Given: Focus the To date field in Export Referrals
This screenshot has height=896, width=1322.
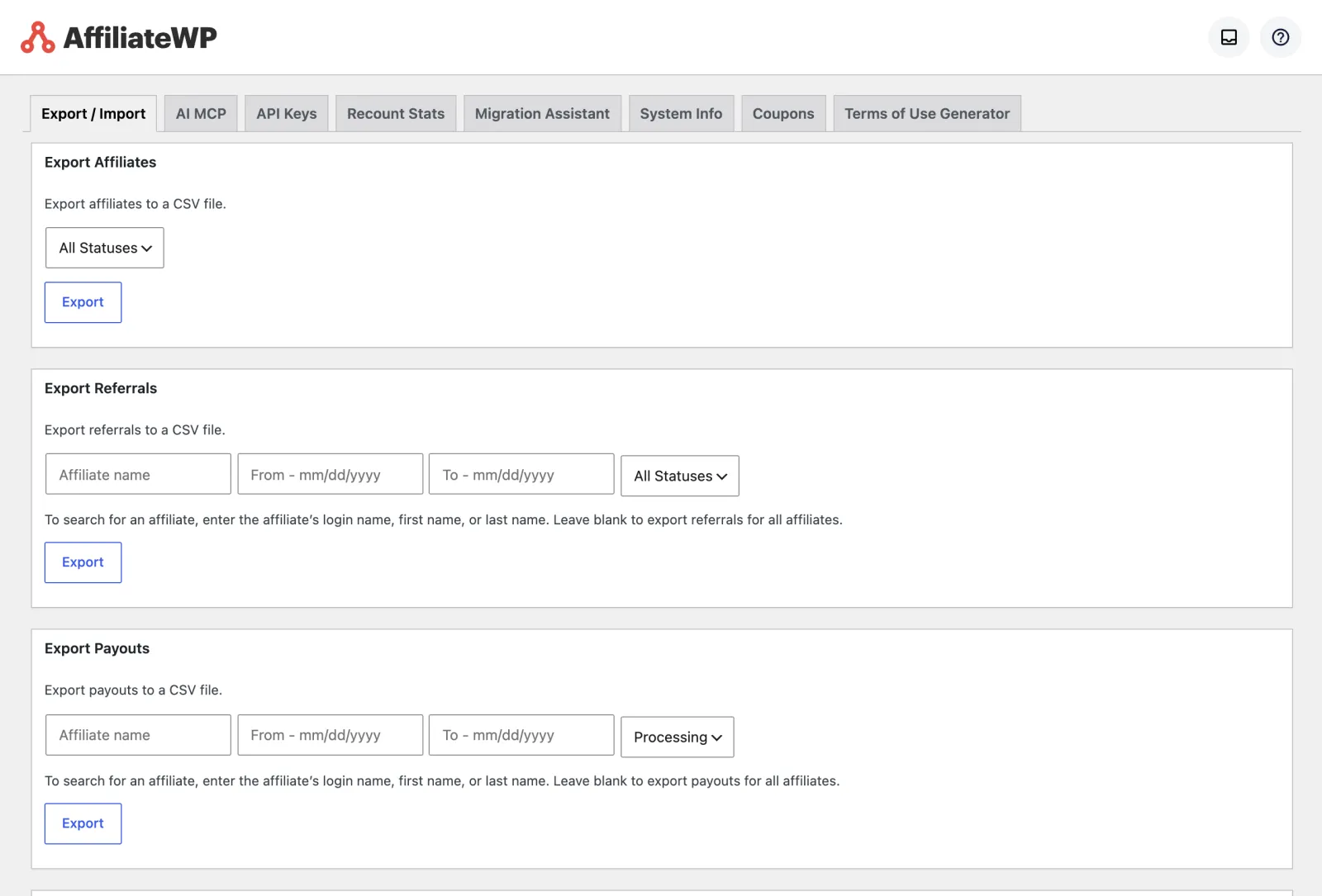Looking at the screenshot, I should click(521, 474).
